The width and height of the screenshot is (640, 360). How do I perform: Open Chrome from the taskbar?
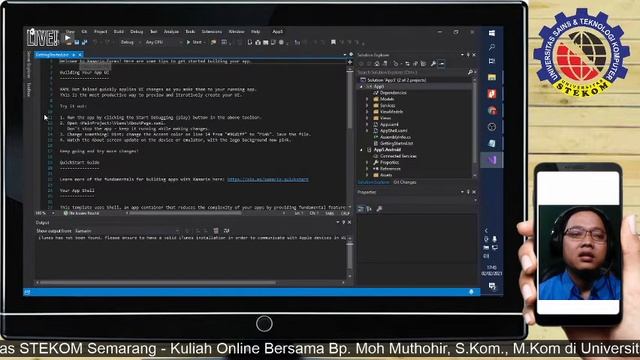pyautogui.click(x=492, y=110)
